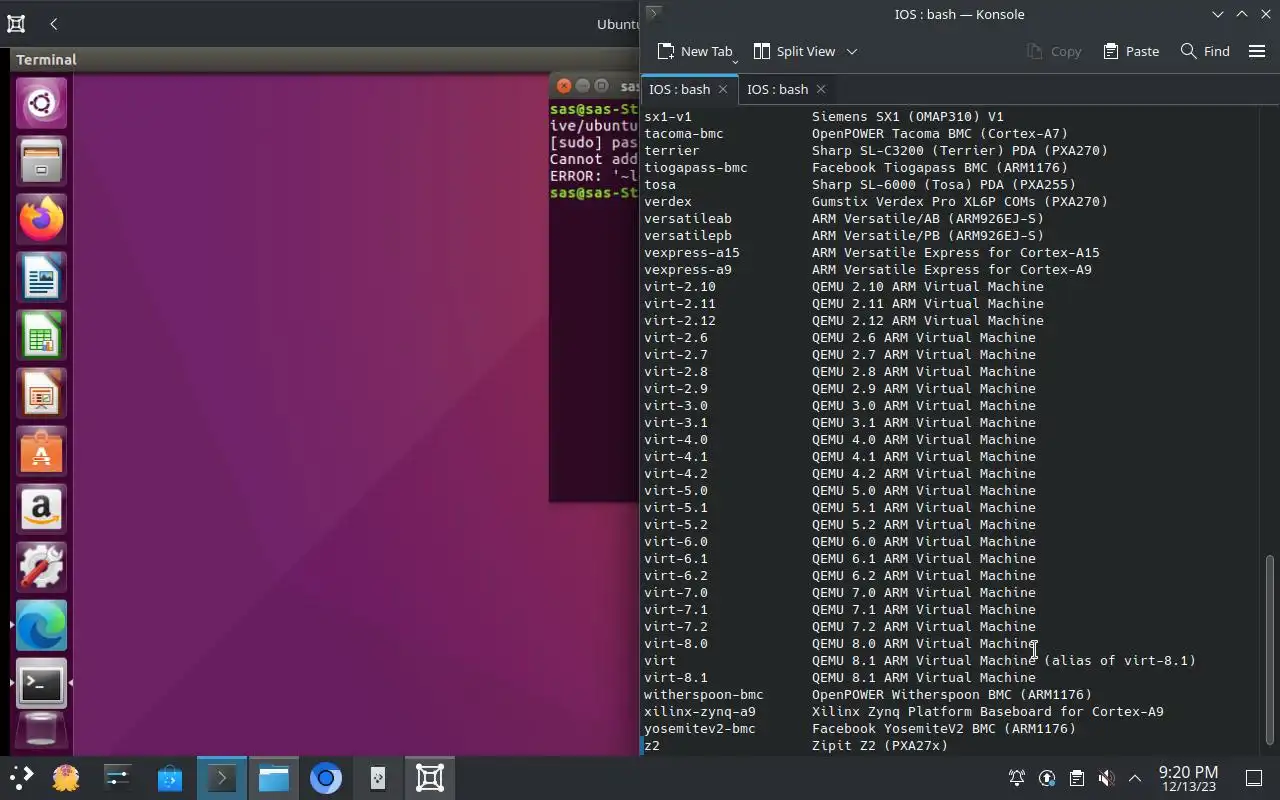Screen dimensions: 1280x800
Task: Close the second IOS : bash tab
Action: point(821,89)
